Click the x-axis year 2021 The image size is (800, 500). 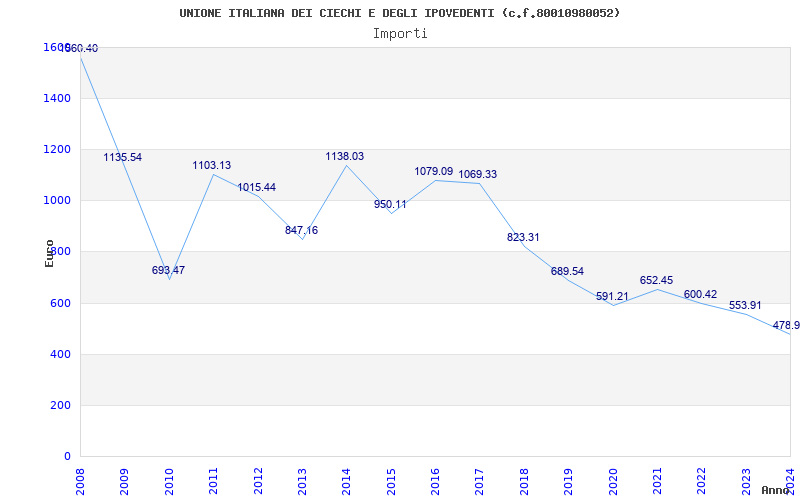point(657,481)
